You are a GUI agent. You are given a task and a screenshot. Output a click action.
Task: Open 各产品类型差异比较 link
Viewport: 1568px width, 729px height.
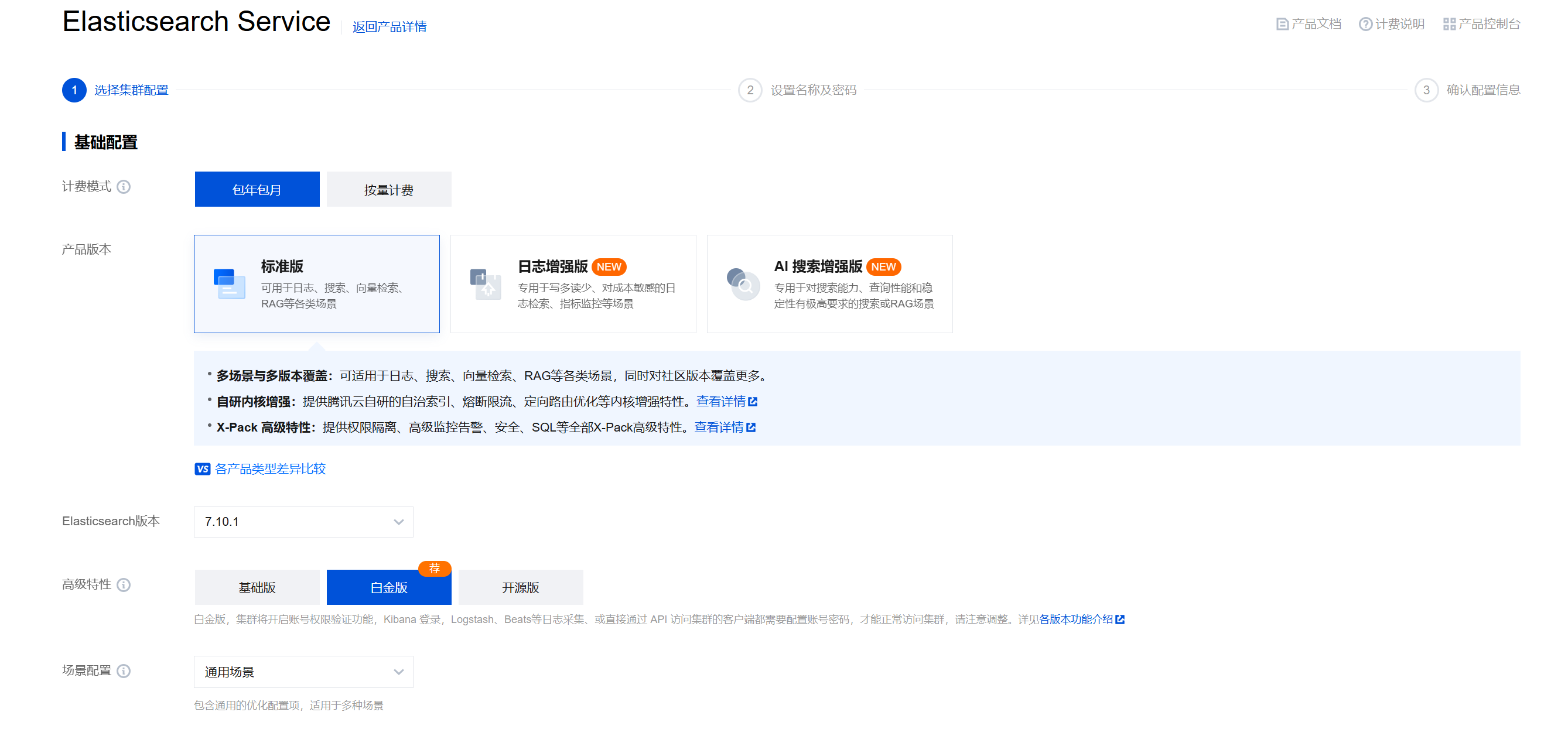click(x=270, y=468)
